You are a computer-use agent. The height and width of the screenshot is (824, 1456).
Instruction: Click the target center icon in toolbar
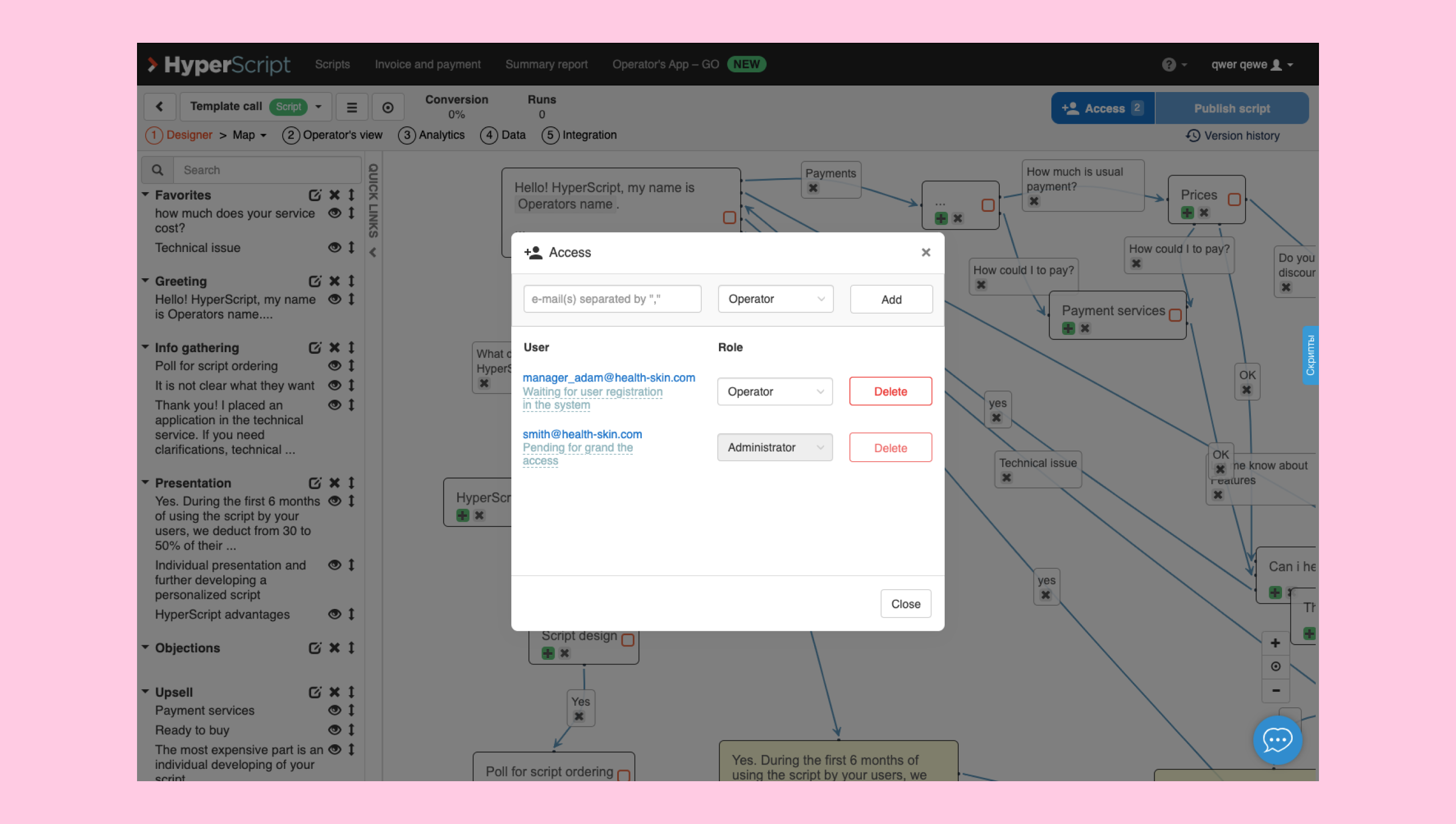coord(388,107)
